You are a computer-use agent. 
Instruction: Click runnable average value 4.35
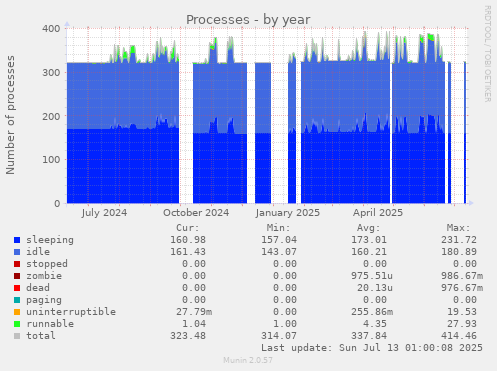pyautogui.click(x=375, y=324)
